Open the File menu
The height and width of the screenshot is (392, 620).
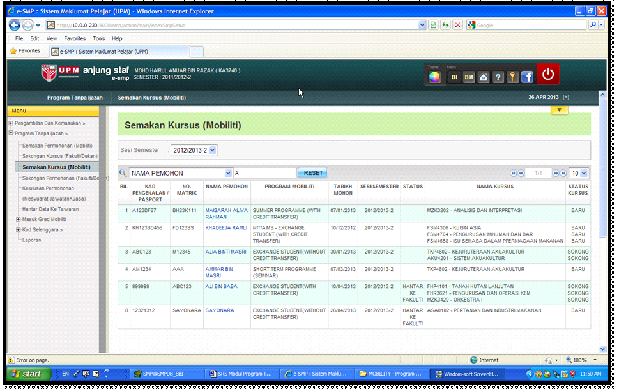point(19,38)
